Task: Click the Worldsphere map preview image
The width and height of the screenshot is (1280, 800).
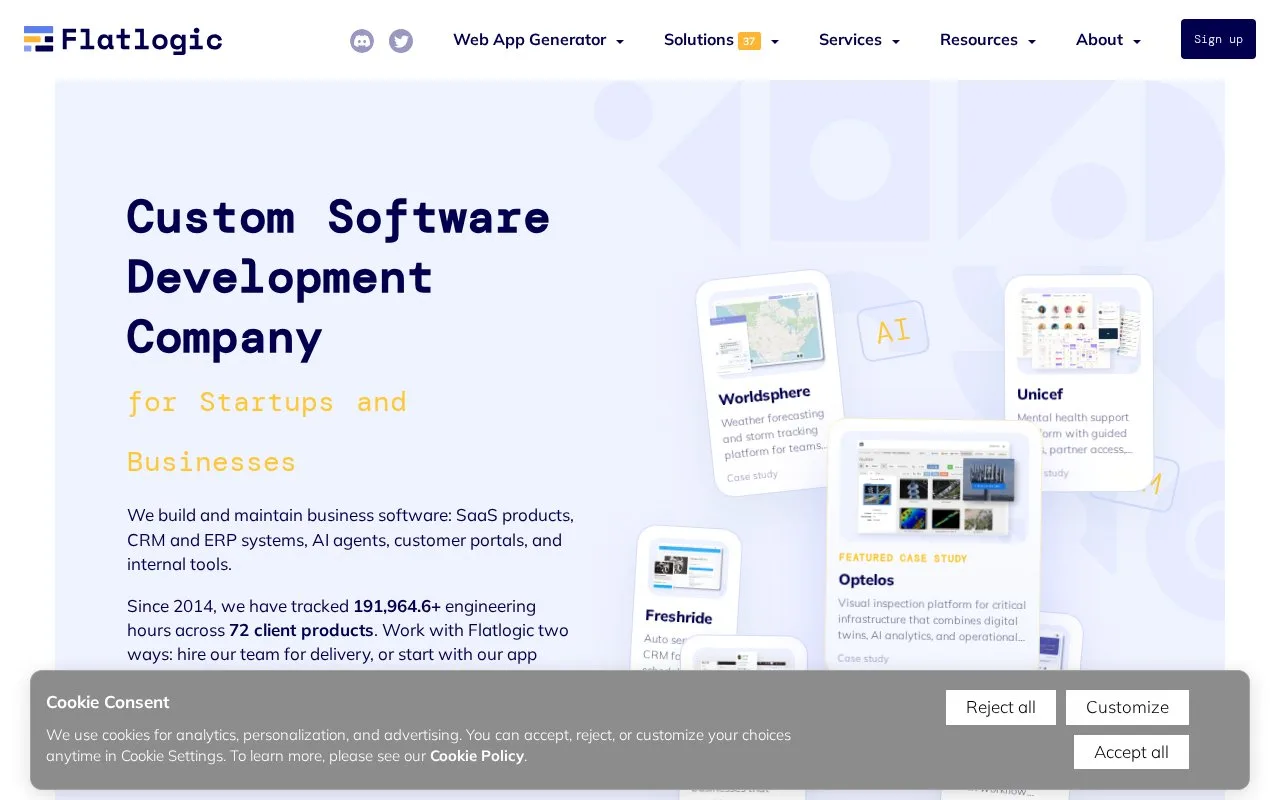Action: (x=767, y=329)
